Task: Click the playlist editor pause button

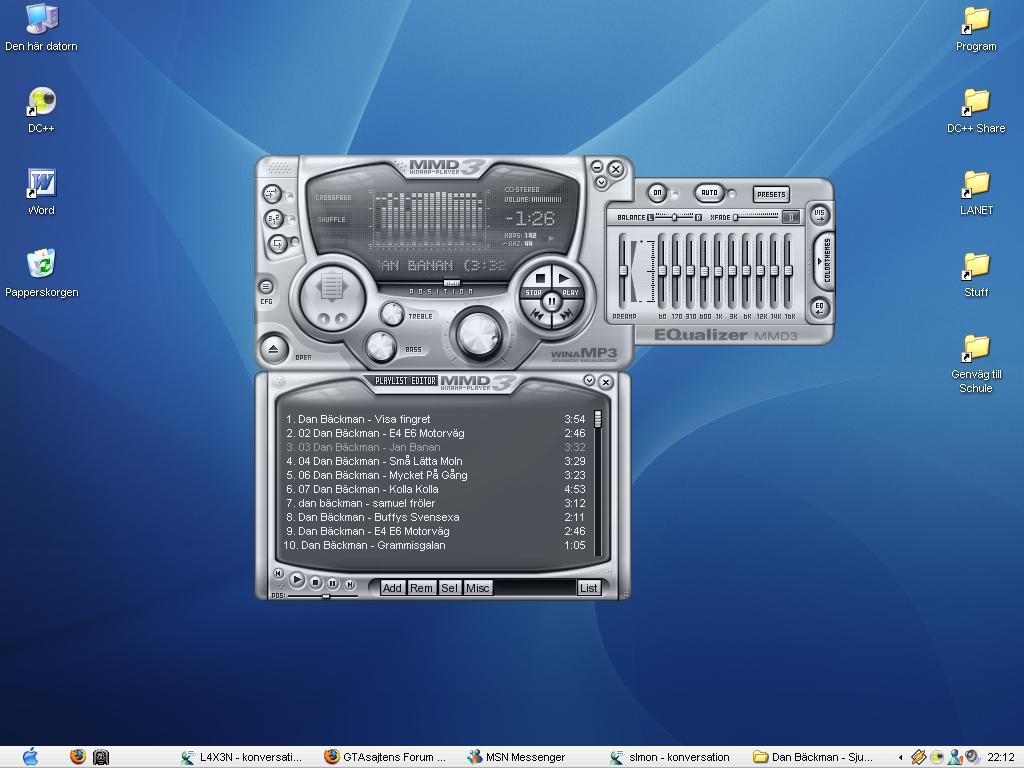Action: [x=332, y=583]
